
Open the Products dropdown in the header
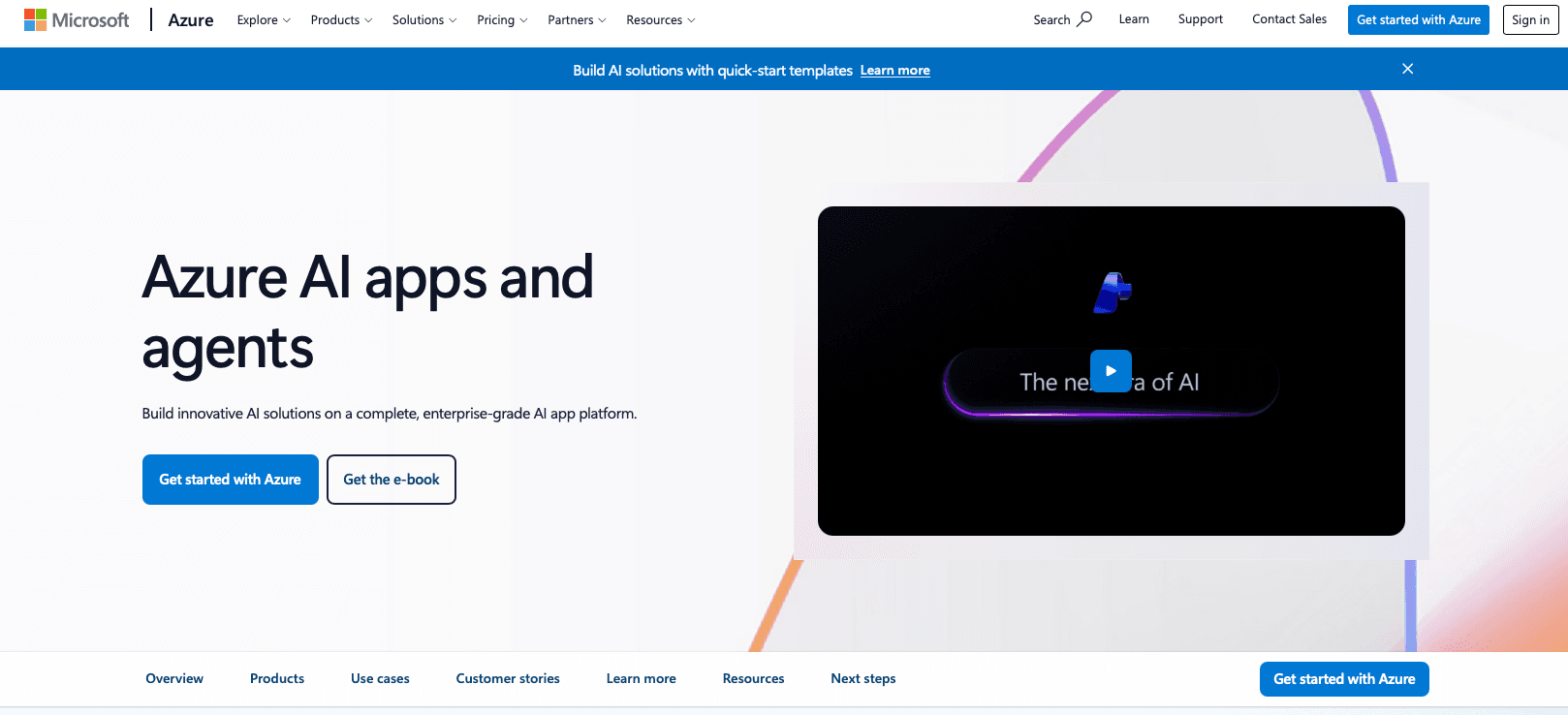point(341,19)
